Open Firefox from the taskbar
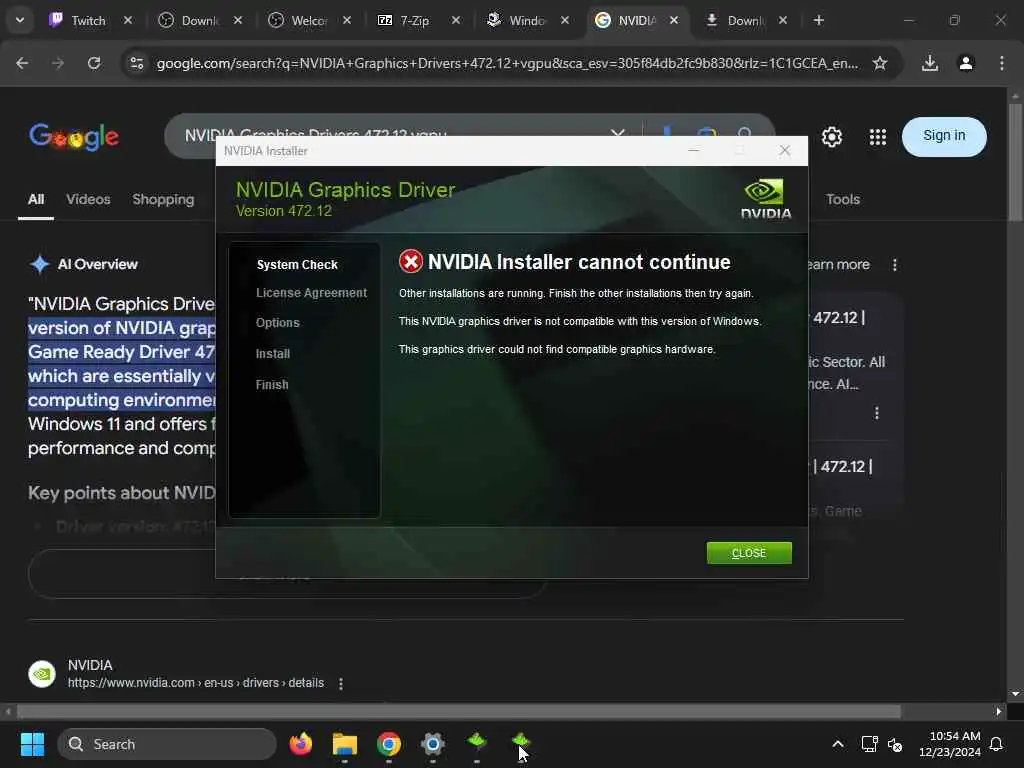1024x768 pixels. click(x=300, y=744)
